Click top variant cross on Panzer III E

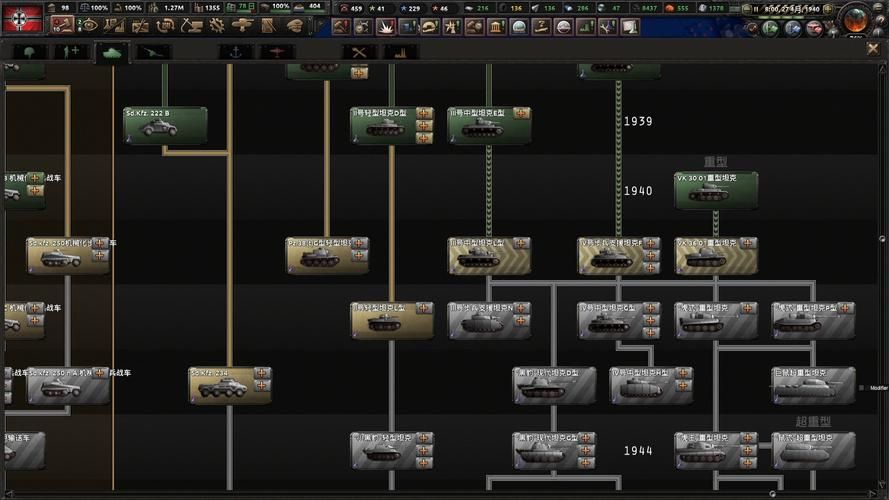[521, 113]
